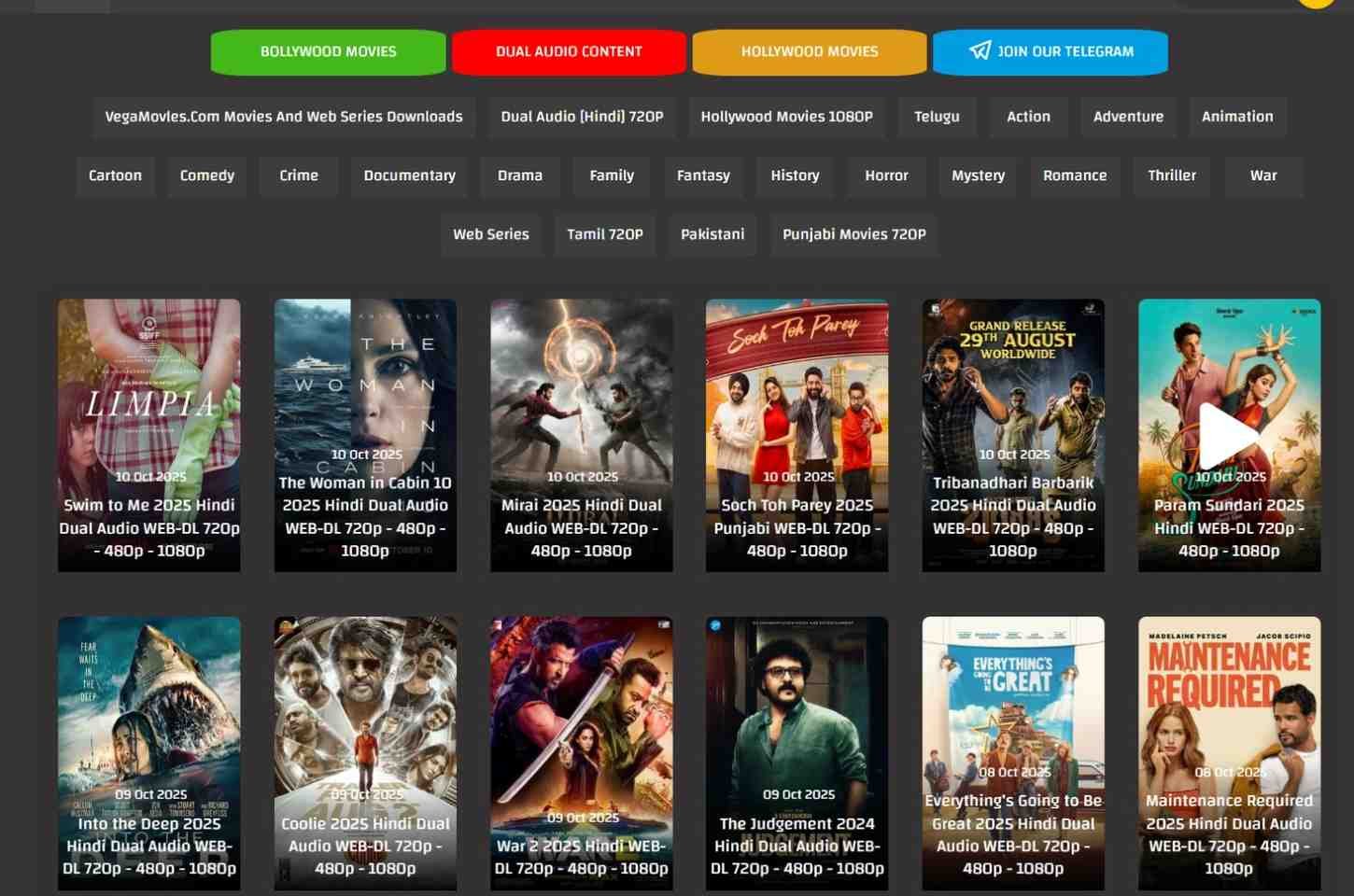Image resolution: width=1354 pixels, height=896 pixels.
Task: Open the Dual Audio [Hindi] 720P tag
Action: [x=582, y=117]
